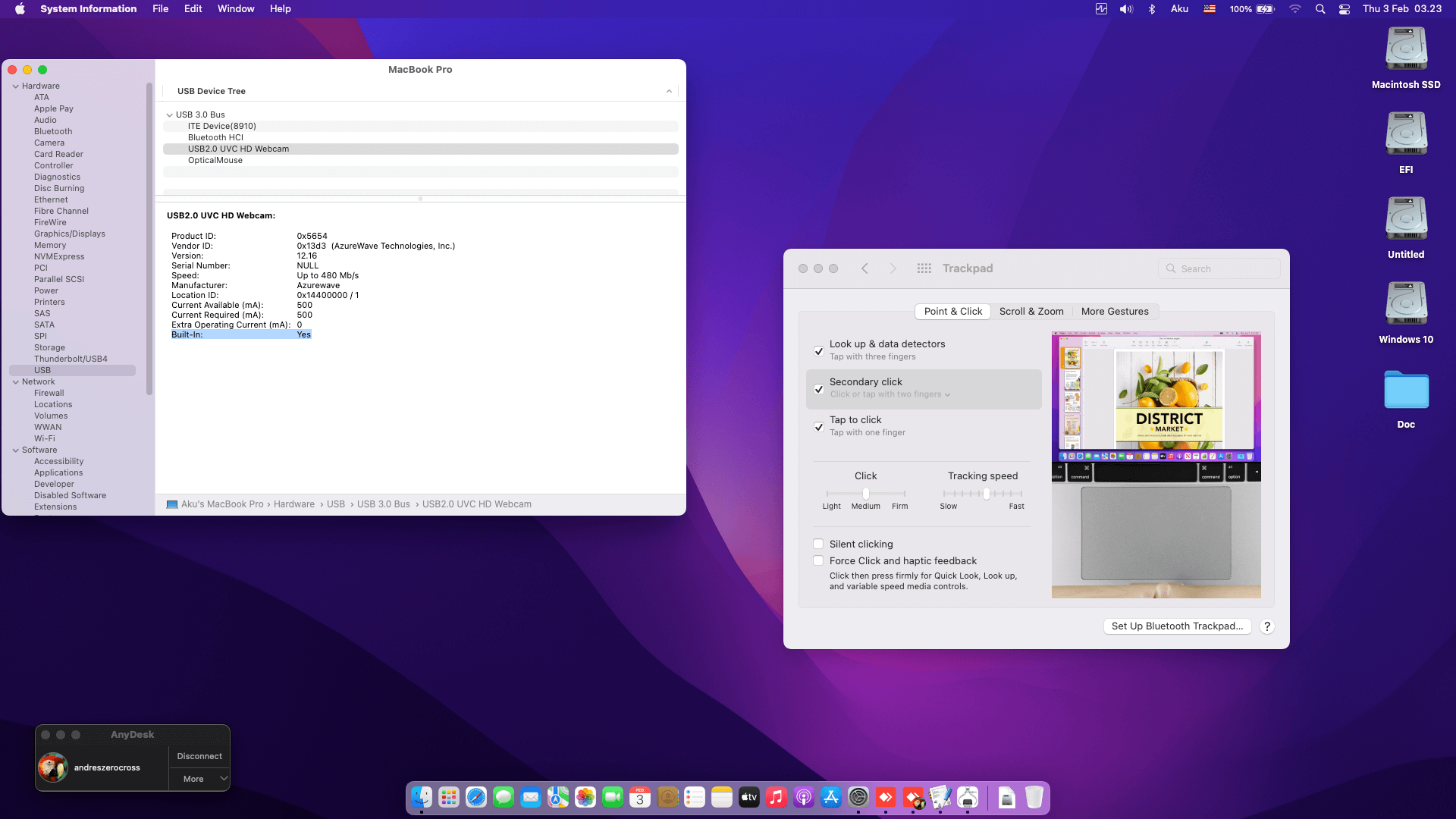1456x819 pixels.
Task: Uncheck Tap to click
Action: pyautogui.click(x=819, y=427)
